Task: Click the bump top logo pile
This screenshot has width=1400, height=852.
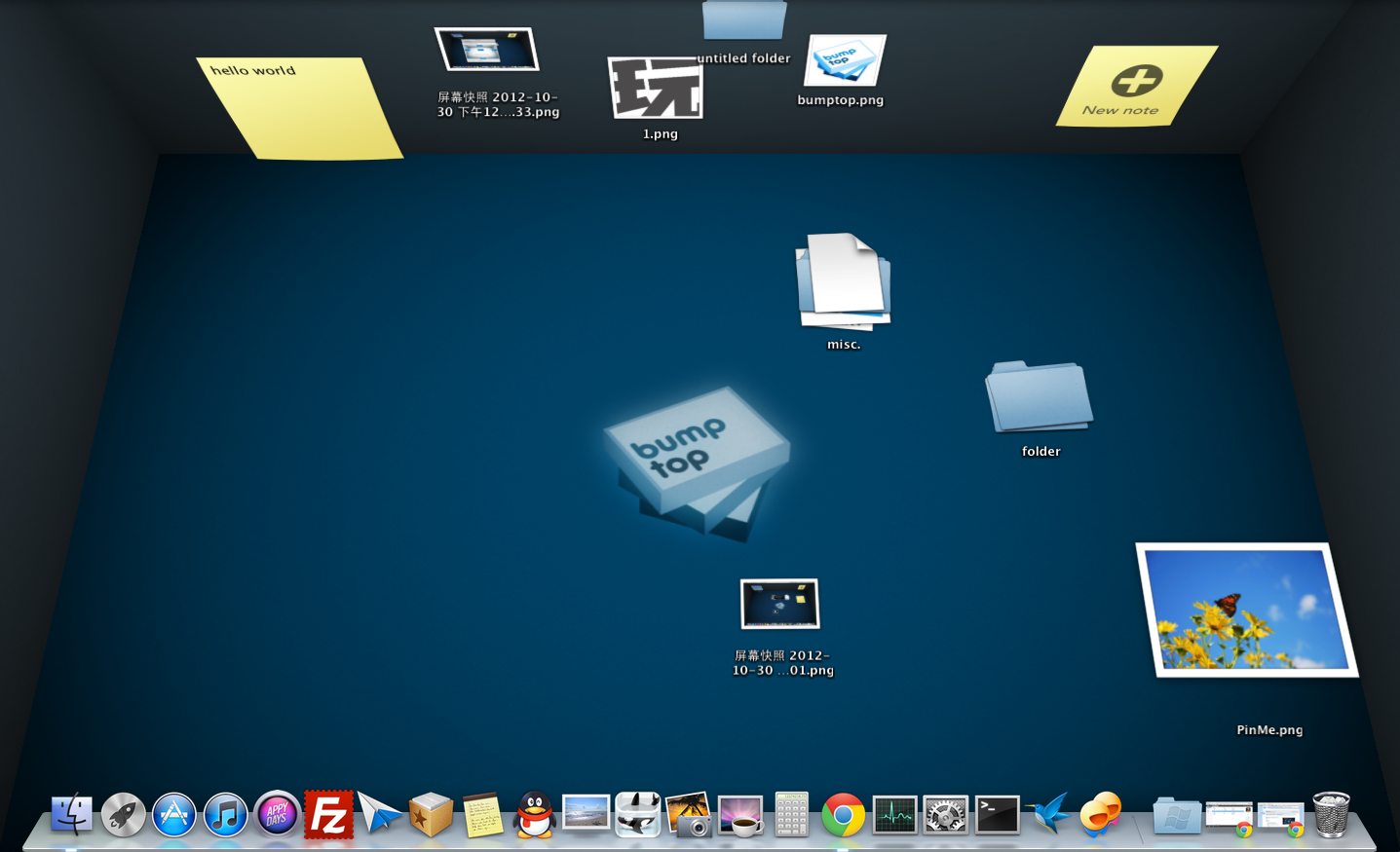Action: pyautogui.click(x=698, y=463)
